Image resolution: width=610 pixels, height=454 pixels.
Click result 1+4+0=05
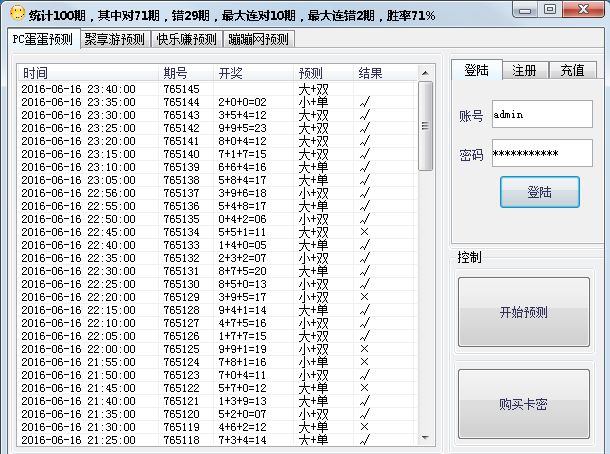point(242,245)
